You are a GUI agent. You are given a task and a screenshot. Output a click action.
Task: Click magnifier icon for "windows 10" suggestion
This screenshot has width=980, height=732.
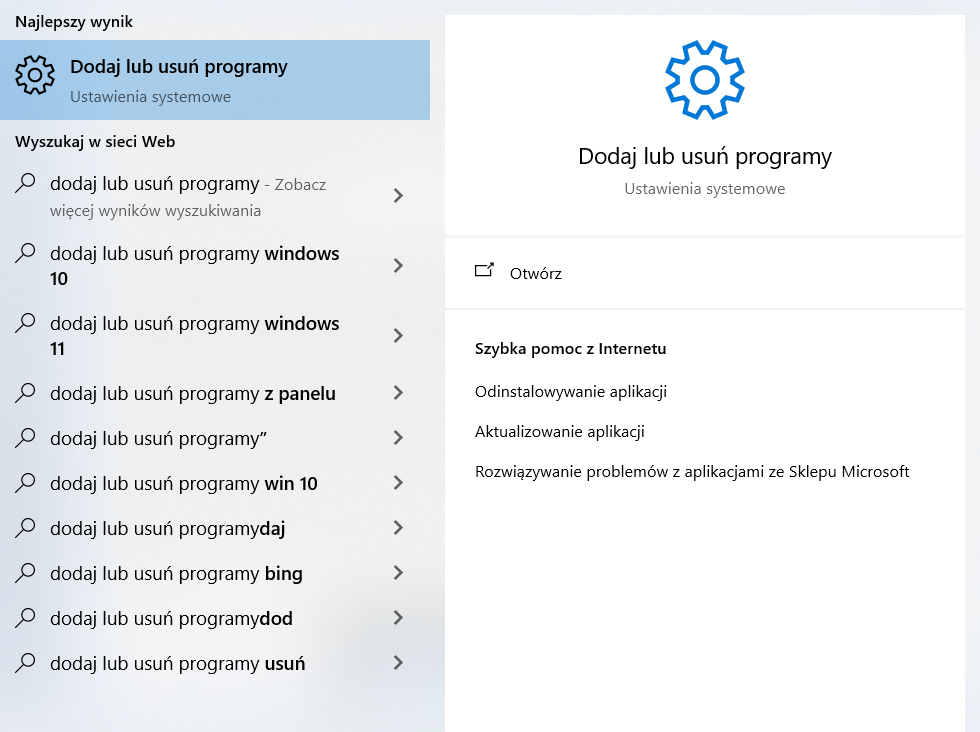tap(27, 253)
